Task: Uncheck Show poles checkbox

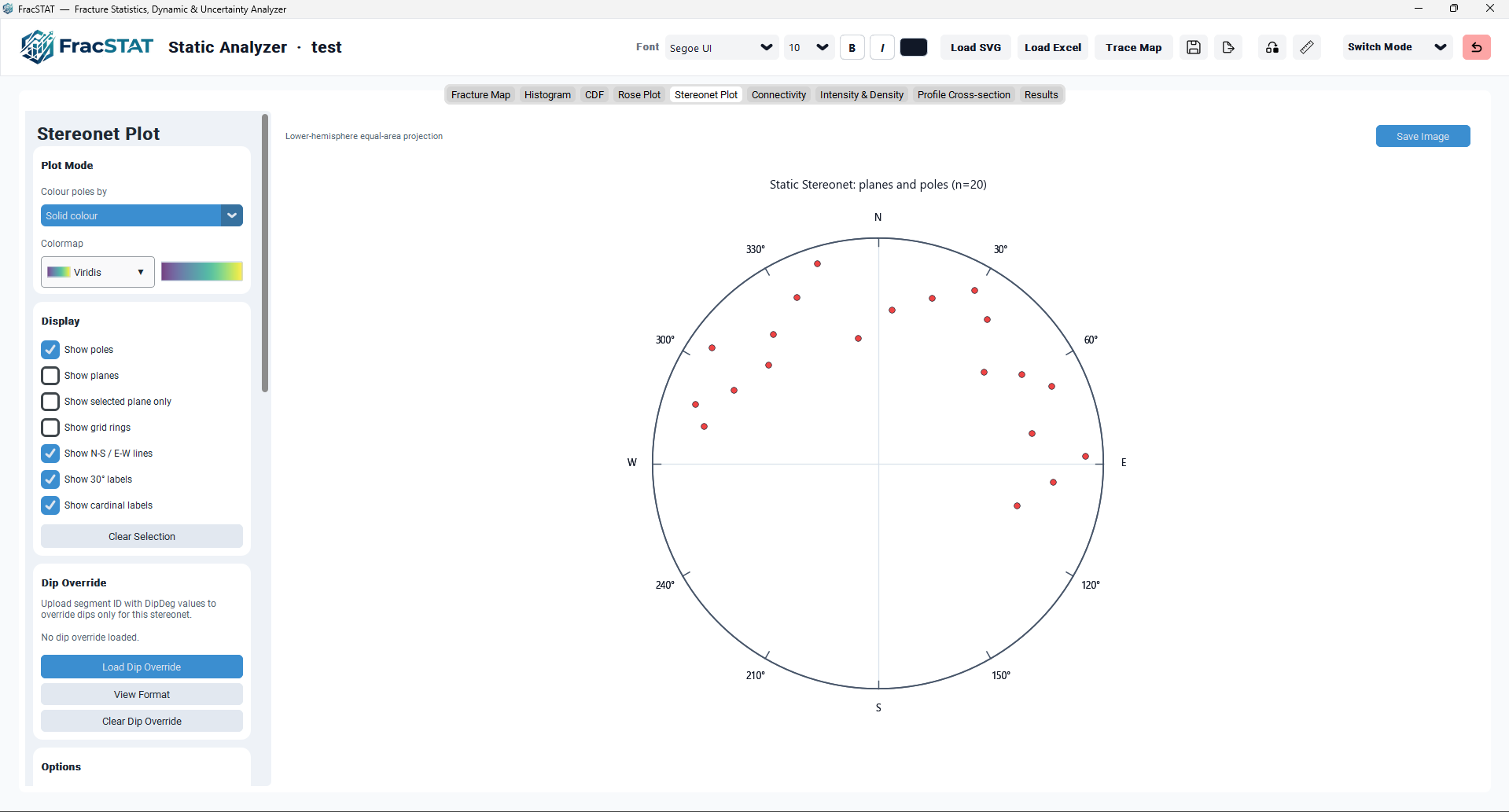Action: (x=50, y=350)
